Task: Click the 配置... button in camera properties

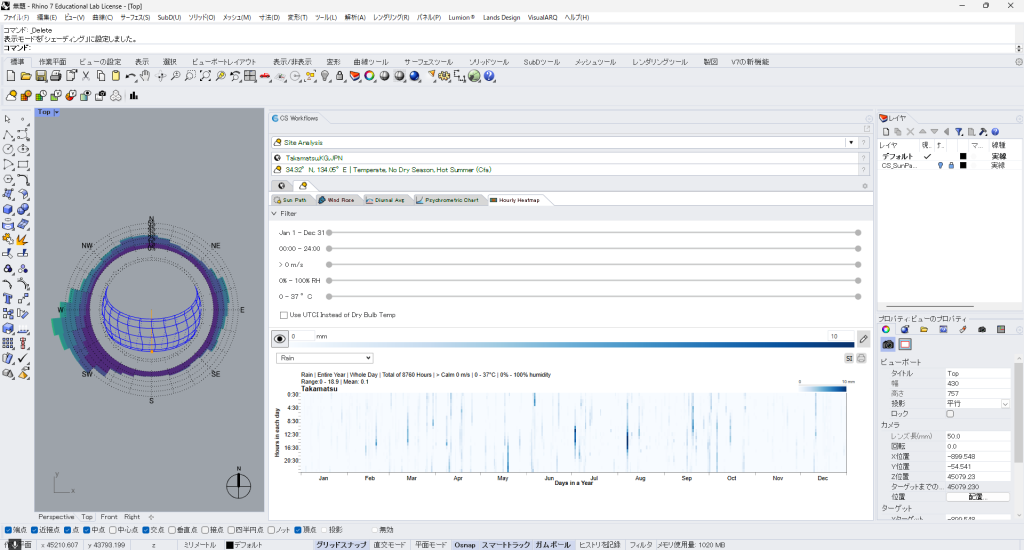Action: (x=977, y=496)
